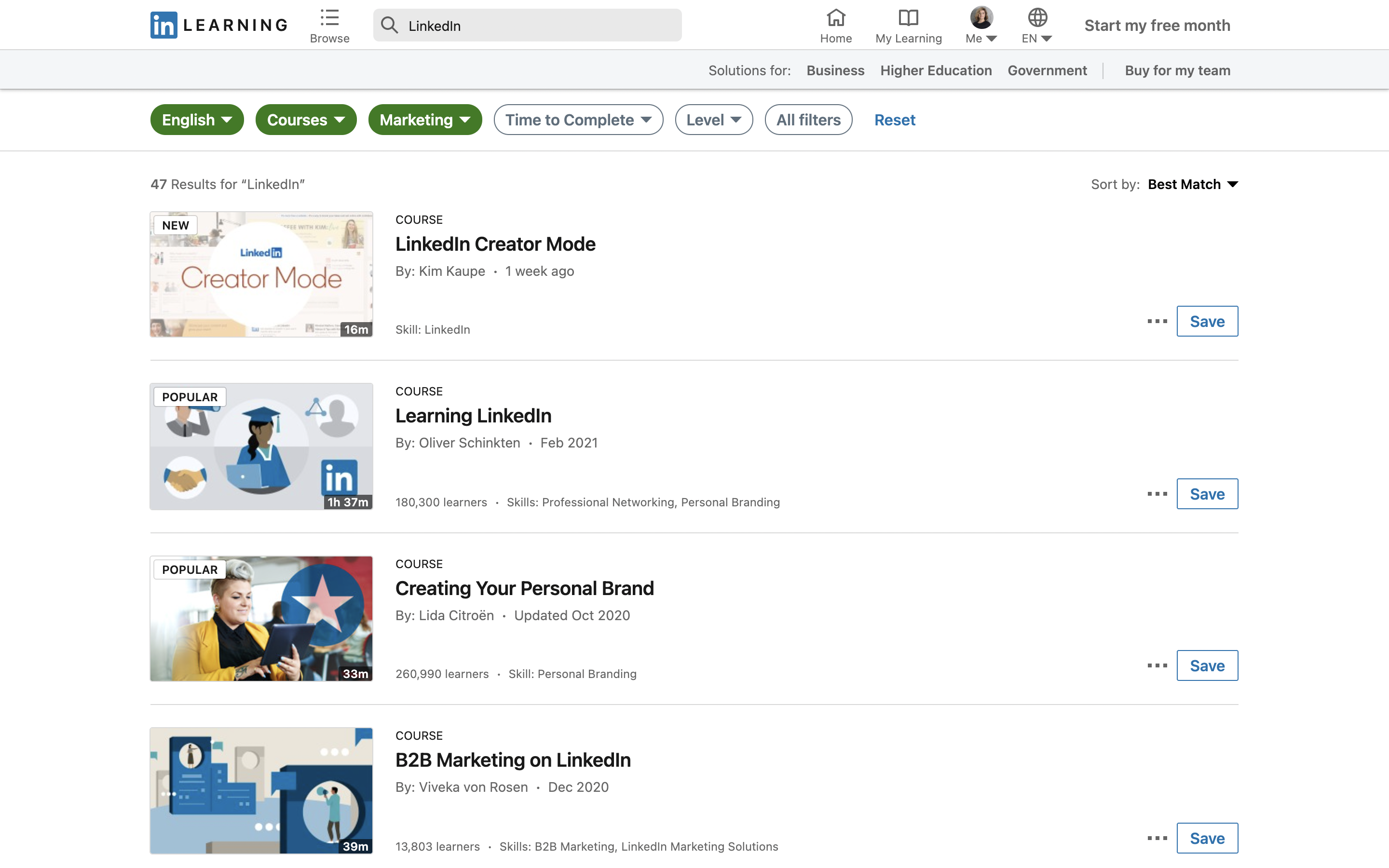Screen dimensions: 1389x868
Task: Expand the Time to Complete filter
Action: tap(578, 120)
